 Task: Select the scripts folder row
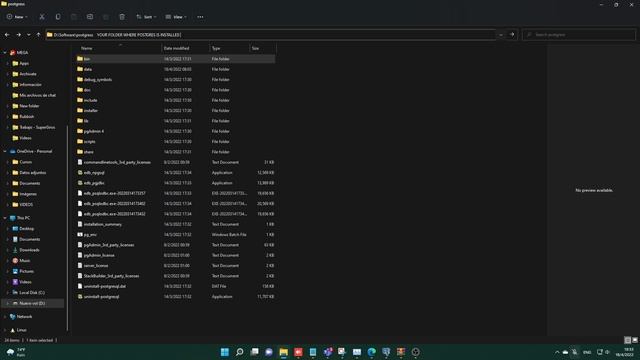[x=176, y=142]
